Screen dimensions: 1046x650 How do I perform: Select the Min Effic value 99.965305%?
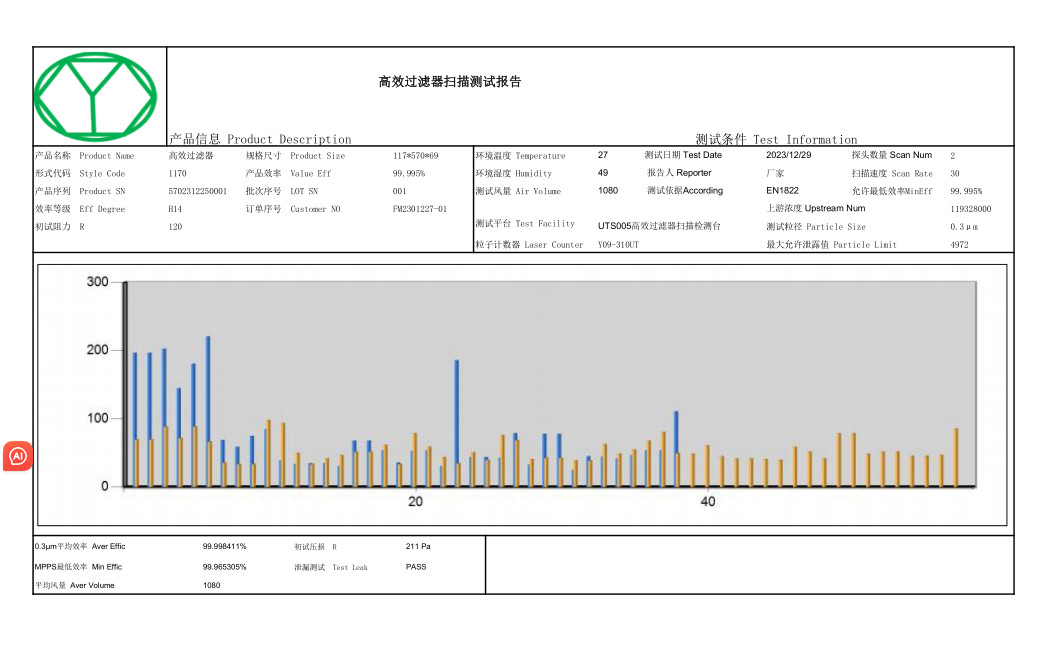tap(224, 567)
